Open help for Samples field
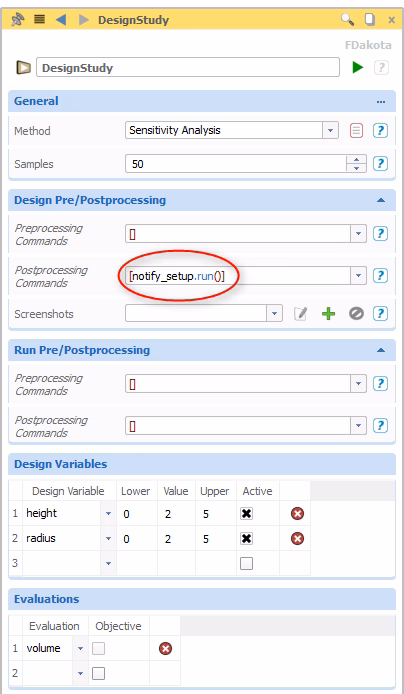Screen dimensions: 404x694 tap(381, 164)
